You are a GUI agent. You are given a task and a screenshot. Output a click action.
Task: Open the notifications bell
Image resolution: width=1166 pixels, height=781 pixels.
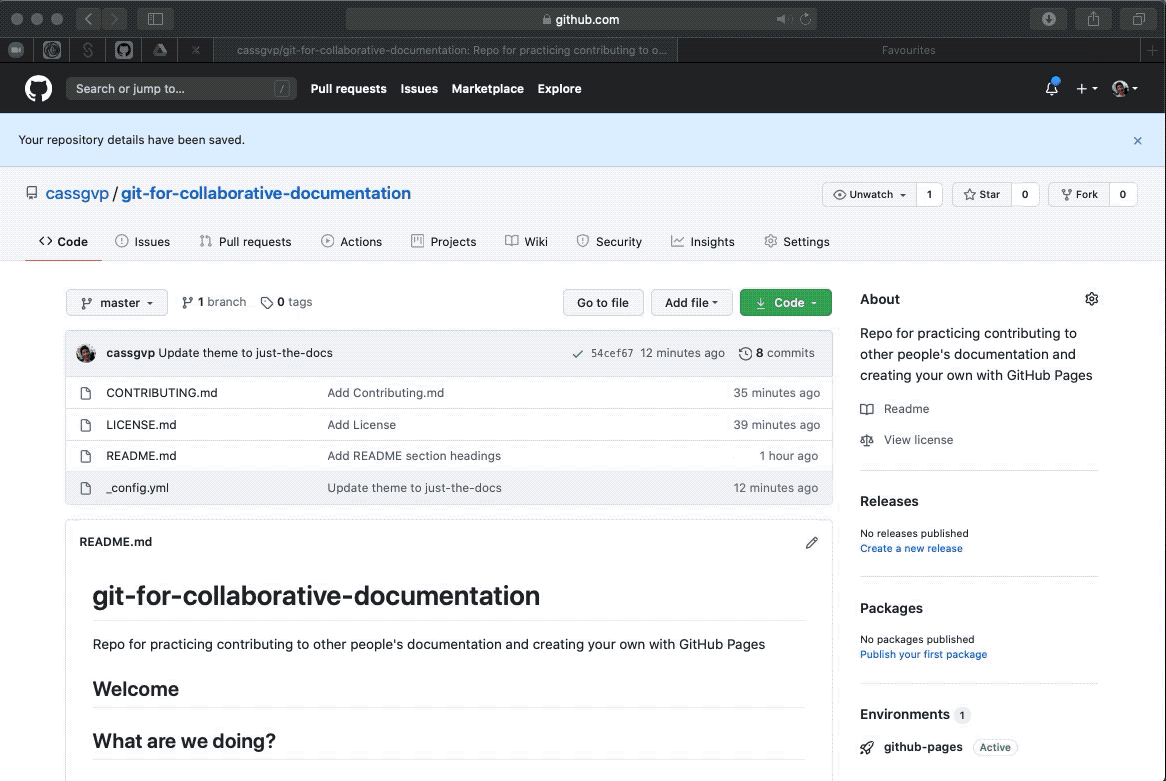click(1051, 89)
